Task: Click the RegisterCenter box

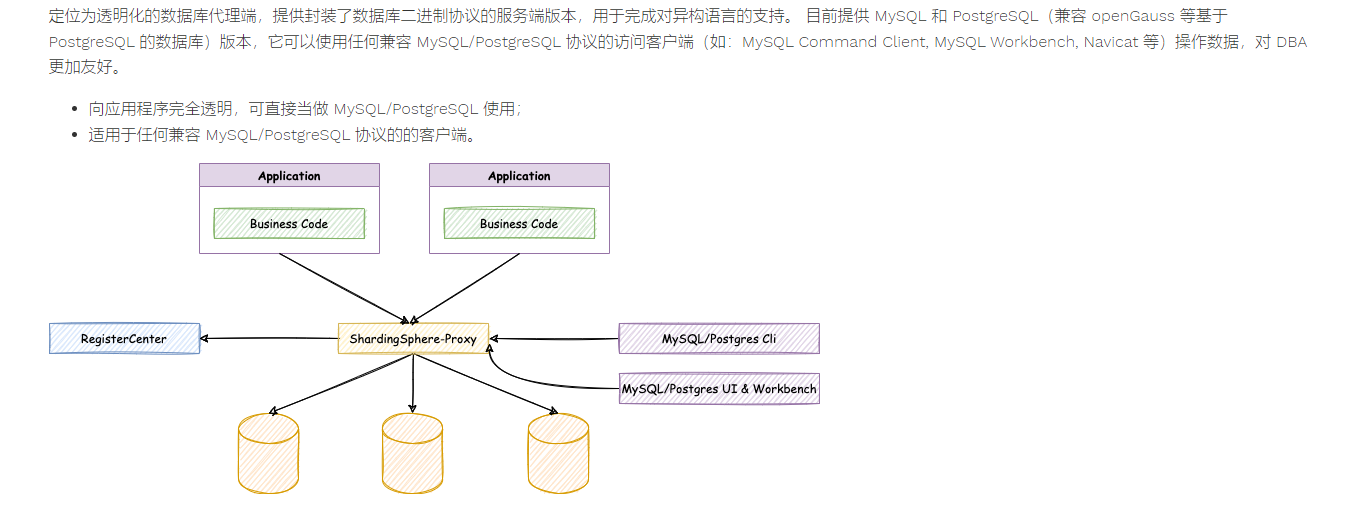Action: [124, 339]
